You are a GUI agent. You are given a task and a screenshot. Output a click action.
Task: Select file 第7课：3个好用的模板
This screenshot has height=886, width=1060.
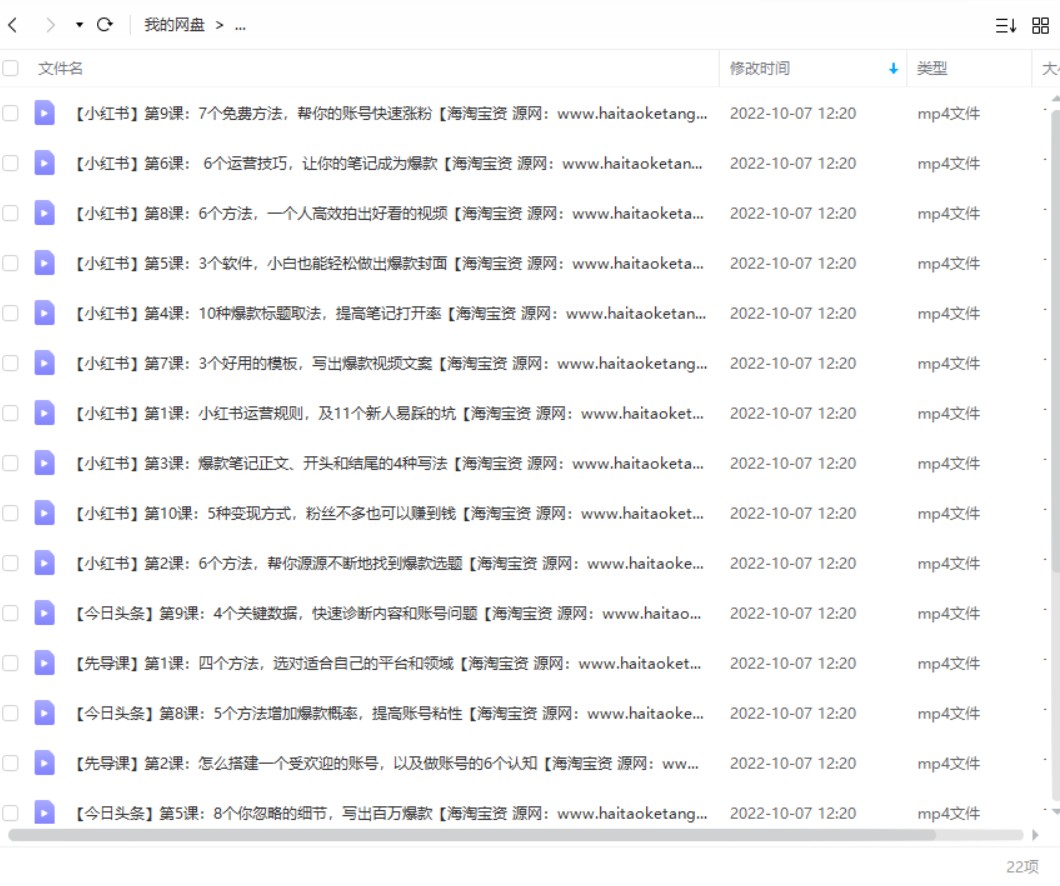[x=391, y=363]
